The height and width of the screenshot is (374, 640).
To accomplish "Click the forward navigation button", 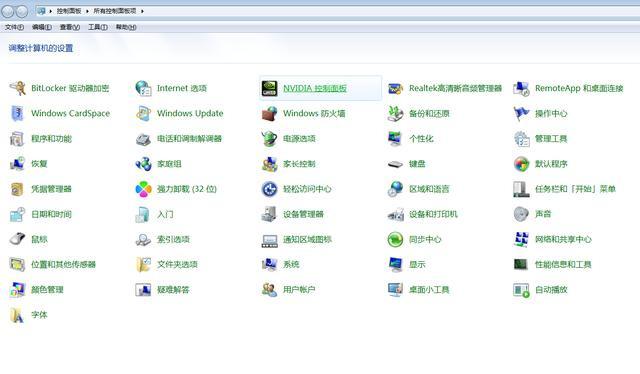I will (22, 11).
